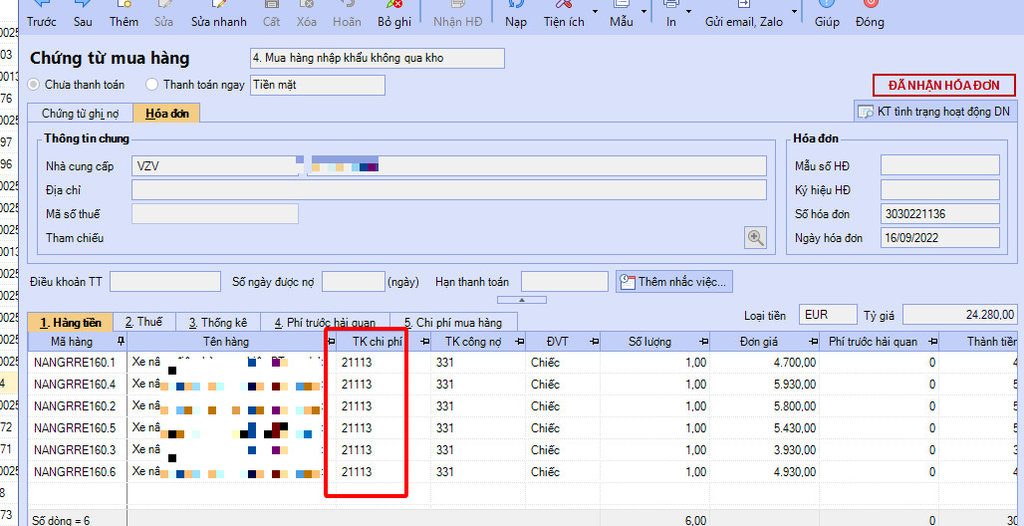Open the Điều khoản TT combo box

tap(165, 282)
